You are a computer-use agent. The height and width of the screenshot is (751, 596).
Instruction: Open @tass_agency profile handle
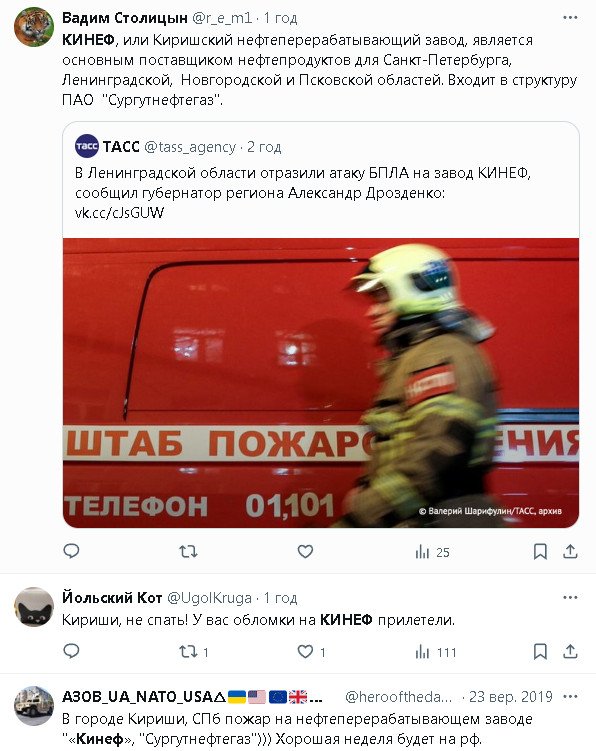[x=190, y=147]
